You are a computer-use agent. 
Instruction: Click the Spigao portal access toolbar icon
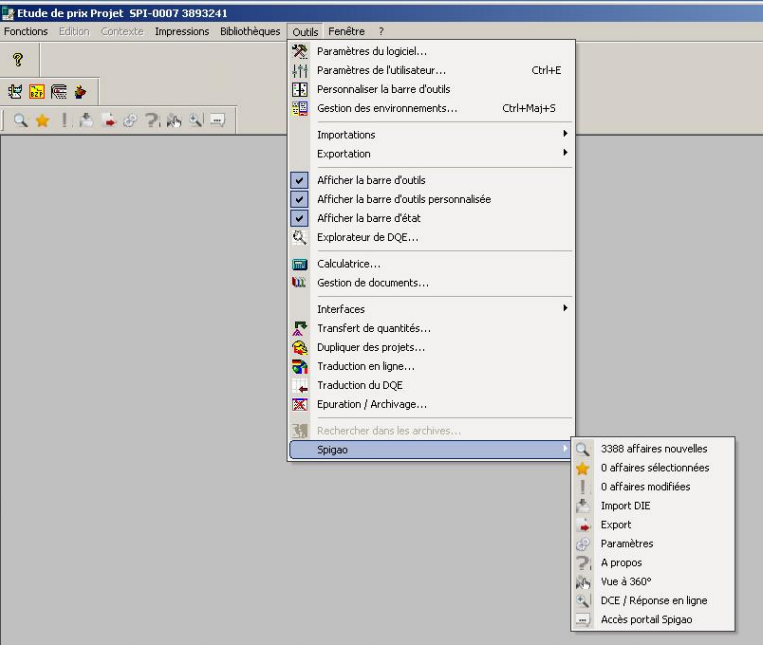point(218,120)
